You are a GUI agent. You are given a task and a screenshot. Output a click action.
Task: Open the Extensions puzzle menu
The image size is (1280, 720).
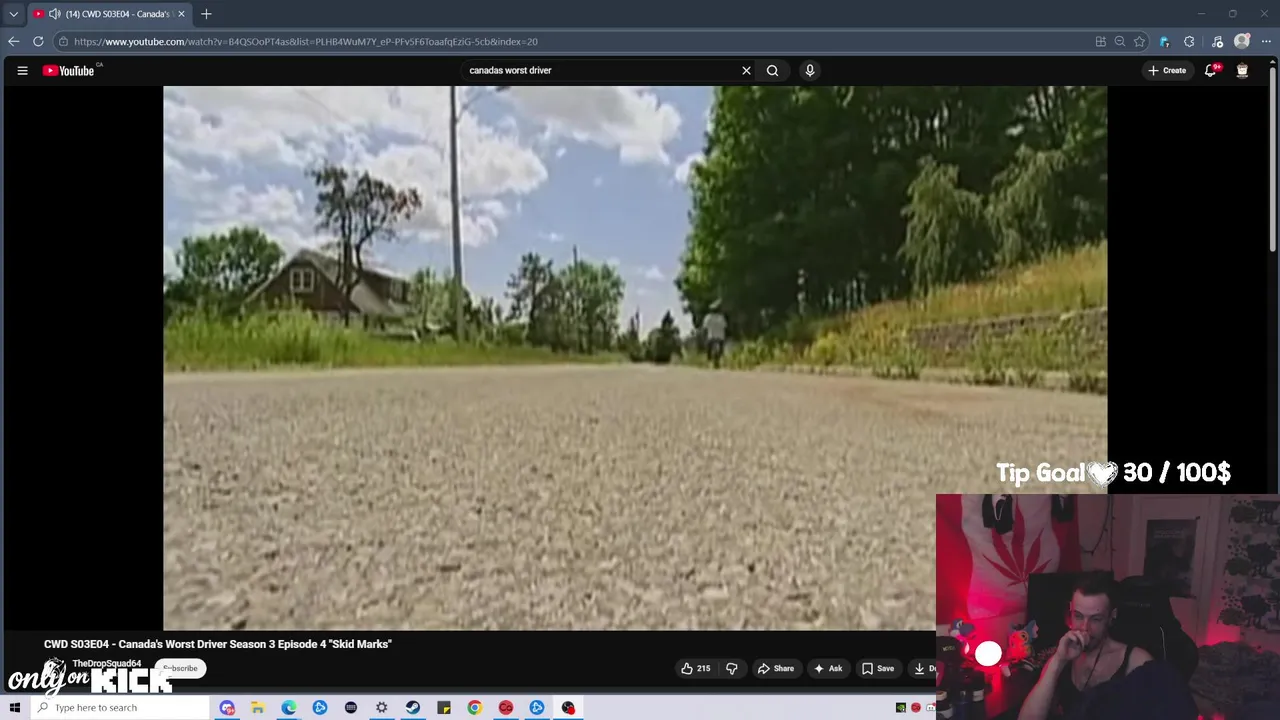pyautogui.click(x=1189, y=41)
